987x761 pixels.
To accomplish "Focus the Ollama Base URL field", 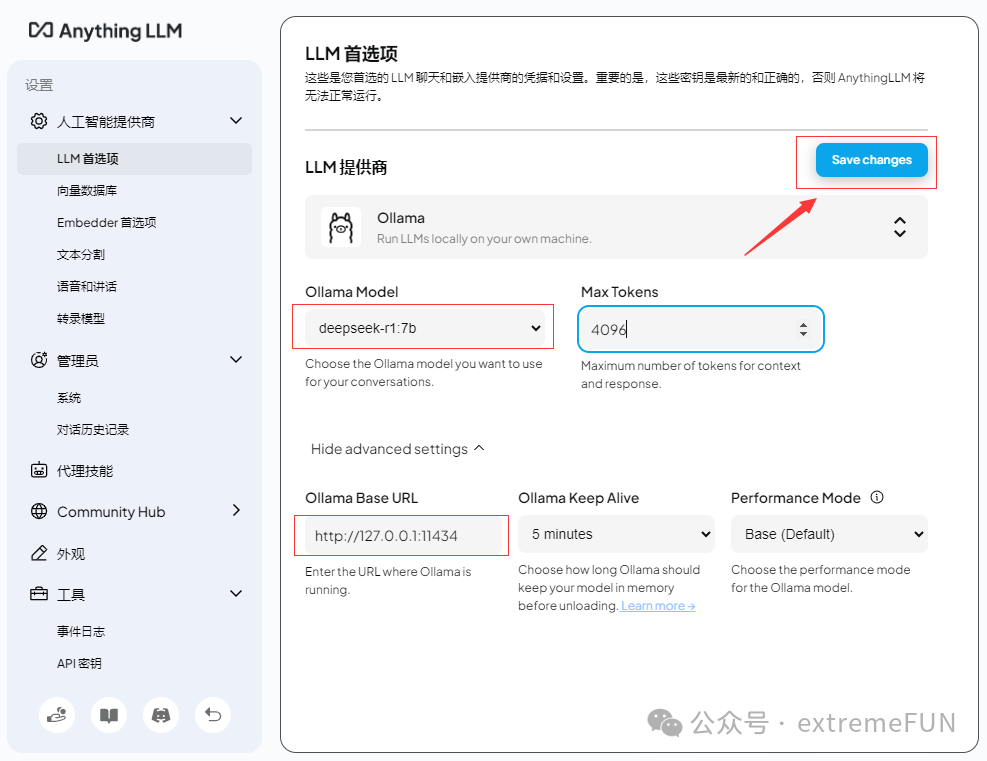I will [x=403, y=536].
